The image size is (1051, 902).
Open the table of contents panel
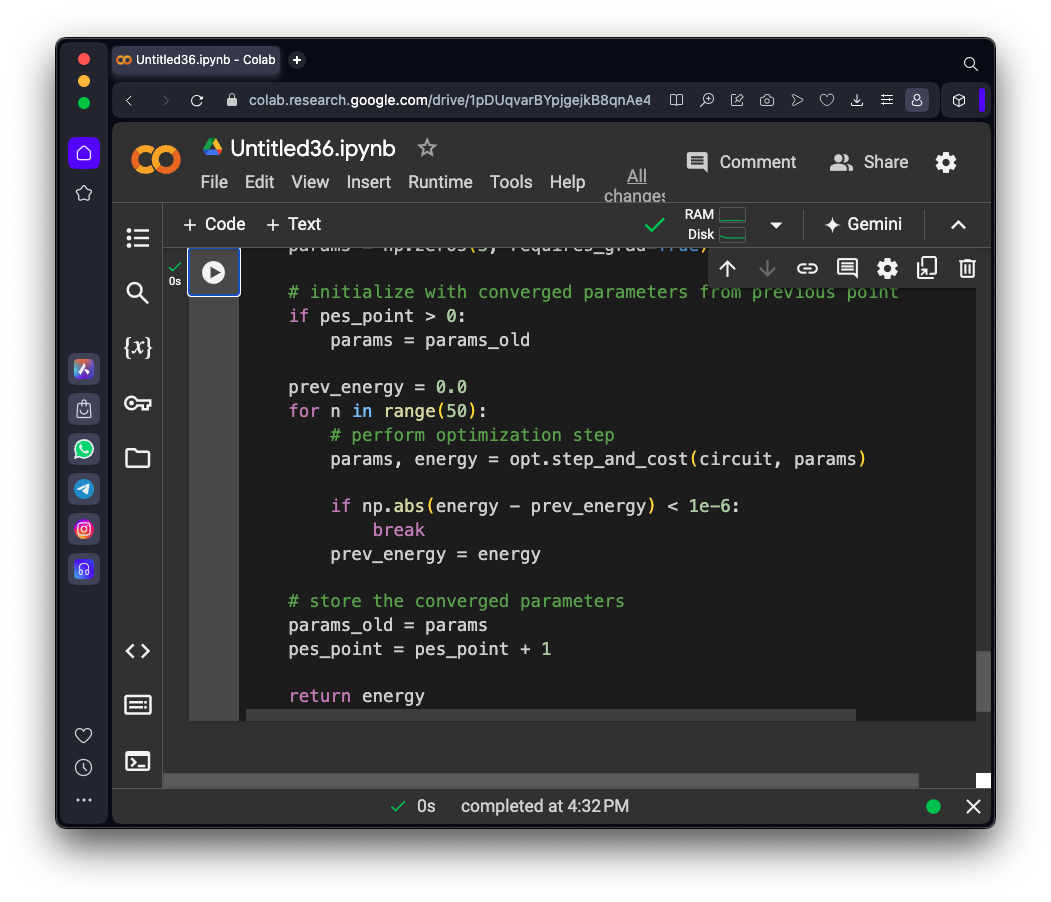coord(138,238)
